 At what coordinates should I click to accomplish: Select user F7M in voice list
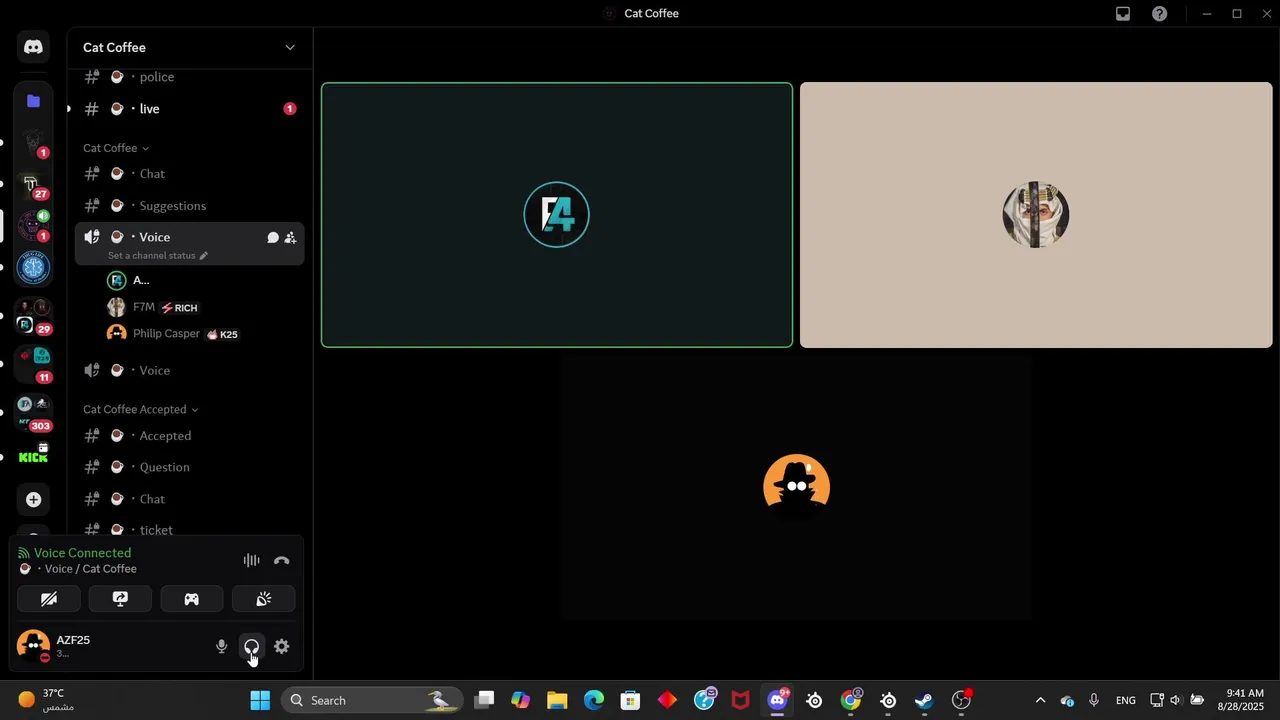pyautogui.click(x=203, y=308)
